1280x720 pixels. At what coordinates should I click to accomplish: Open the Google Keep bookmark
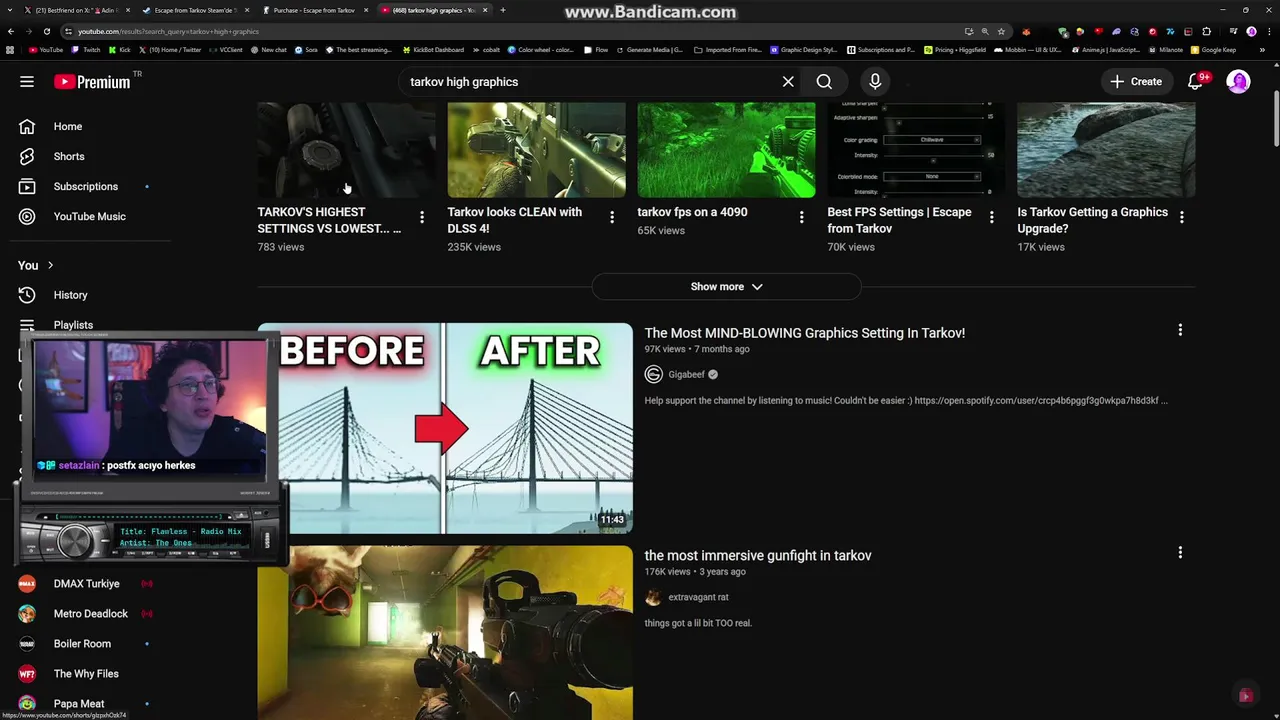point(1213,49)
